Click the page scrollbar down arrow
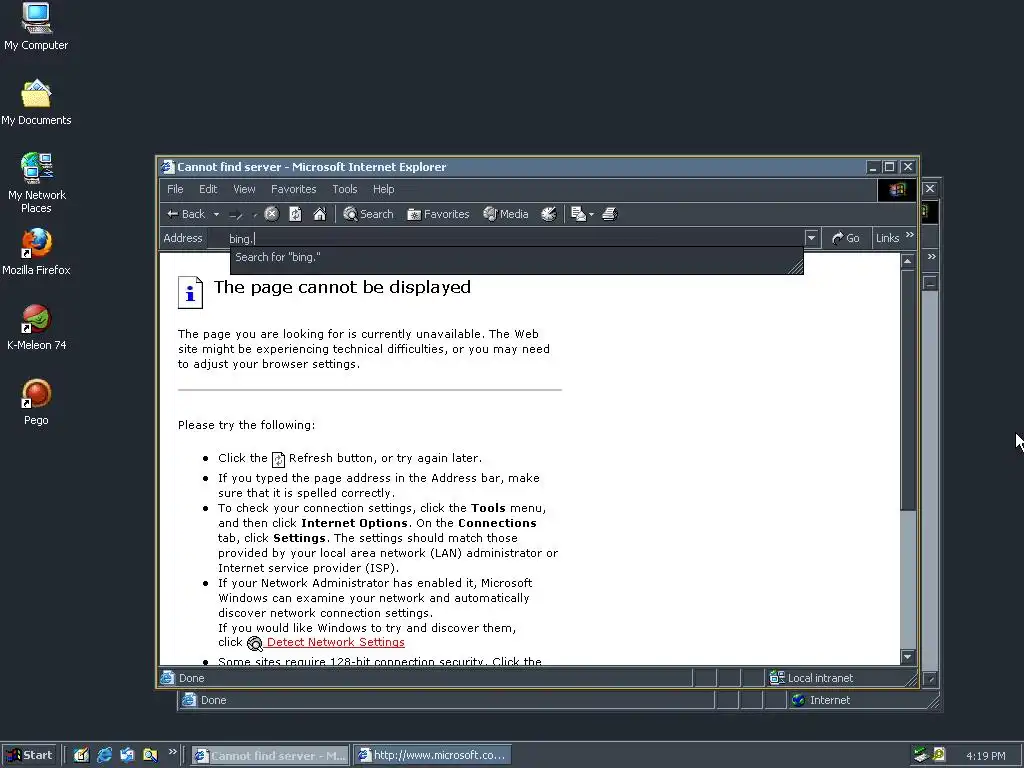1024x768 pixels. pos(907,657)
